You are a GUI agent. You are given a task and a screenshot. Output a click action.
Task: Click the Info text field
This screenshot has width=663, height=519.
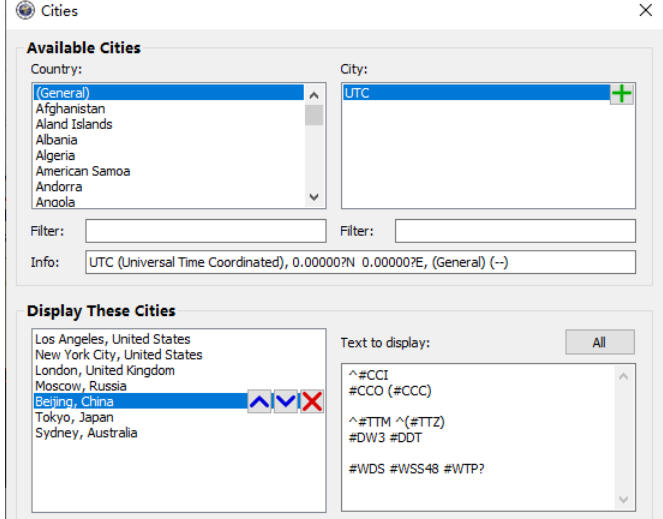[360, 262]
